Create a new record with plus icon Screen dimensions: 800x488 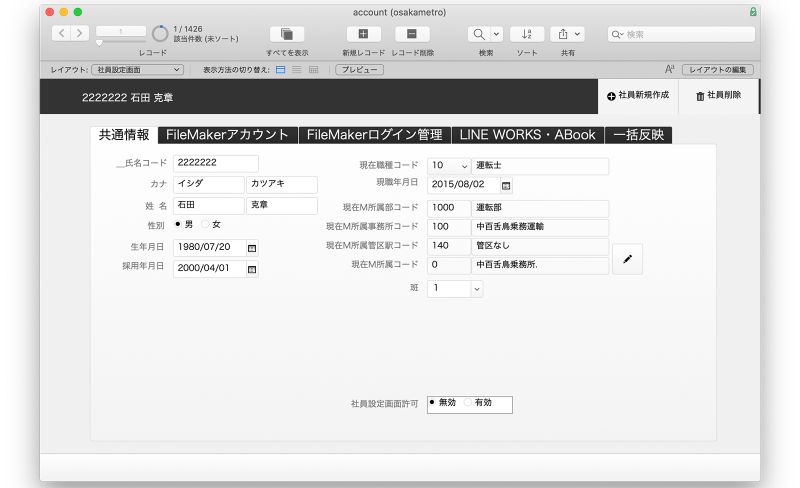coord(363,34)
